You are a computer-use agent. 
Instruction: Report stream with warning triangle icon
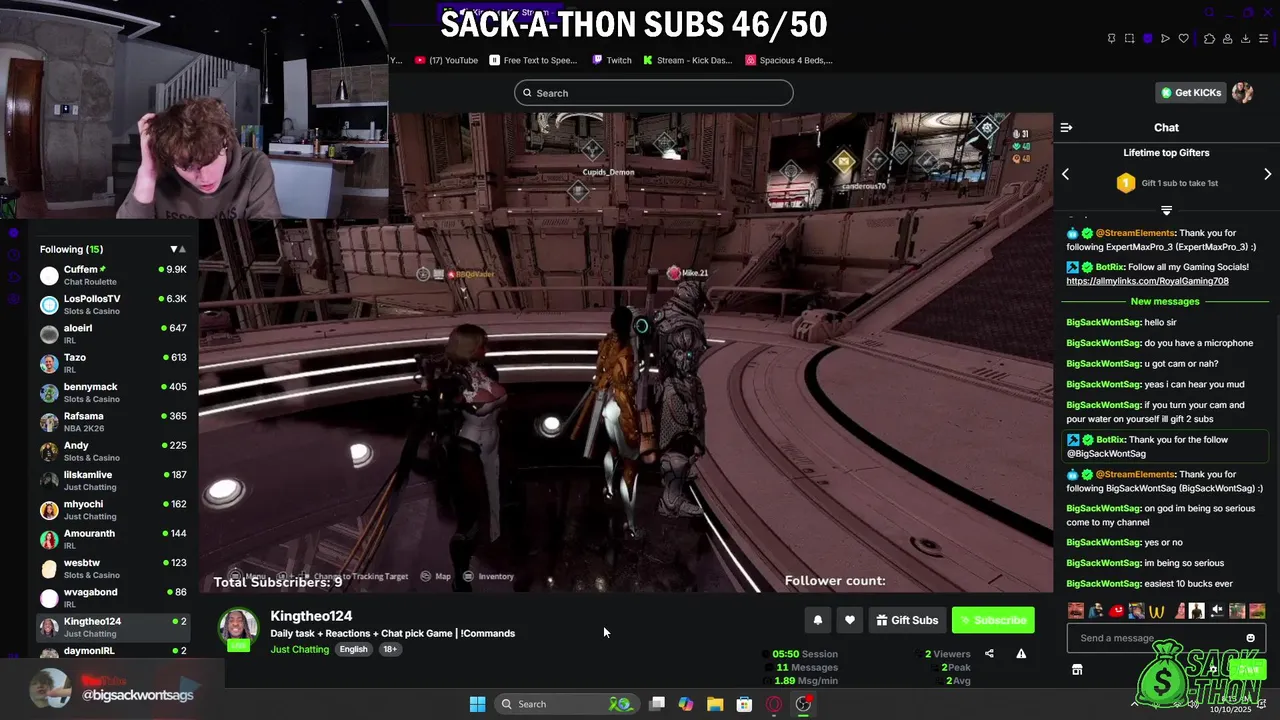coord(1021,654)
